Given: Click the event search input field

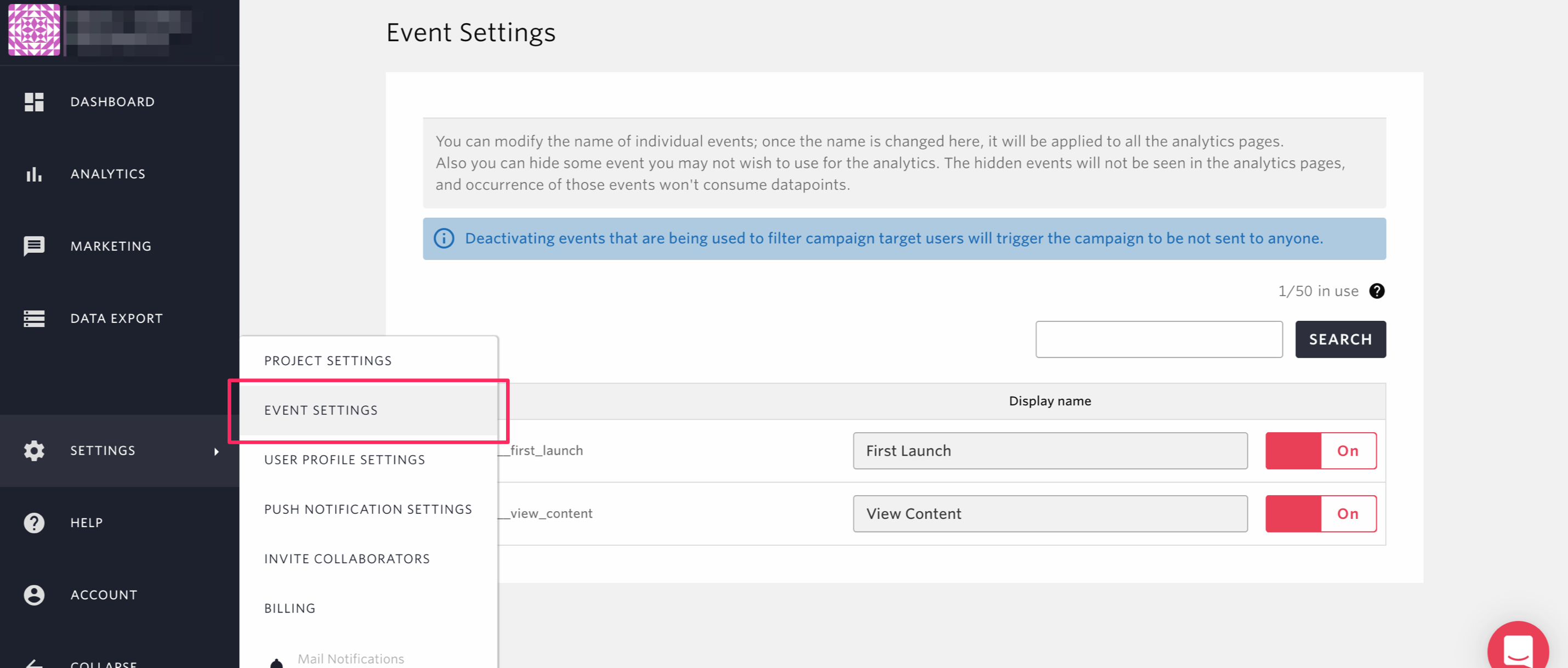Looking at the screenshot, I should pos(1159,339).
